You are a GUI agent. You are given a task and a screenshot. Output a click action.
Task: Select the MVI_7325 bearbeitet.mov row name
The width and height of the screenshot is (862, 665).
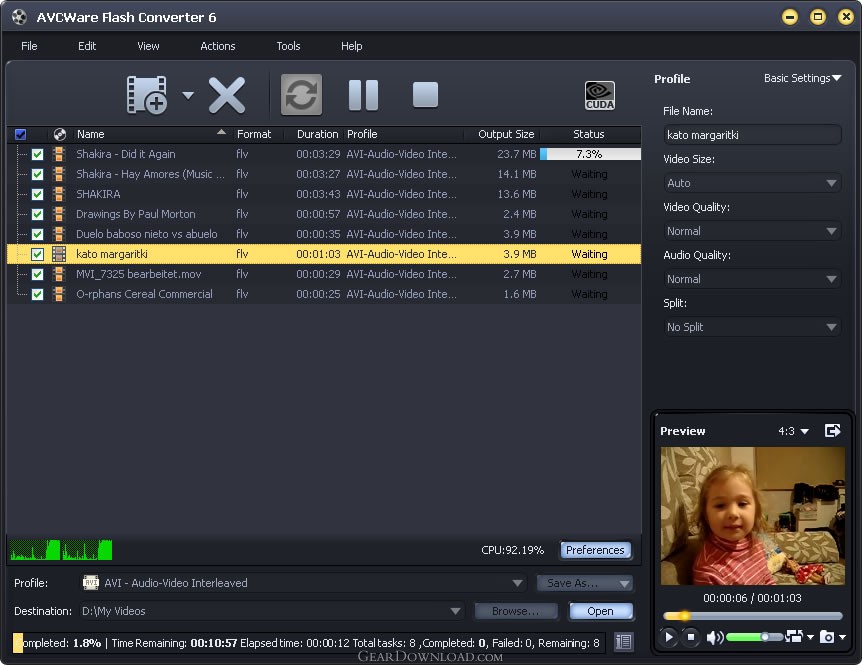point(139,274)
